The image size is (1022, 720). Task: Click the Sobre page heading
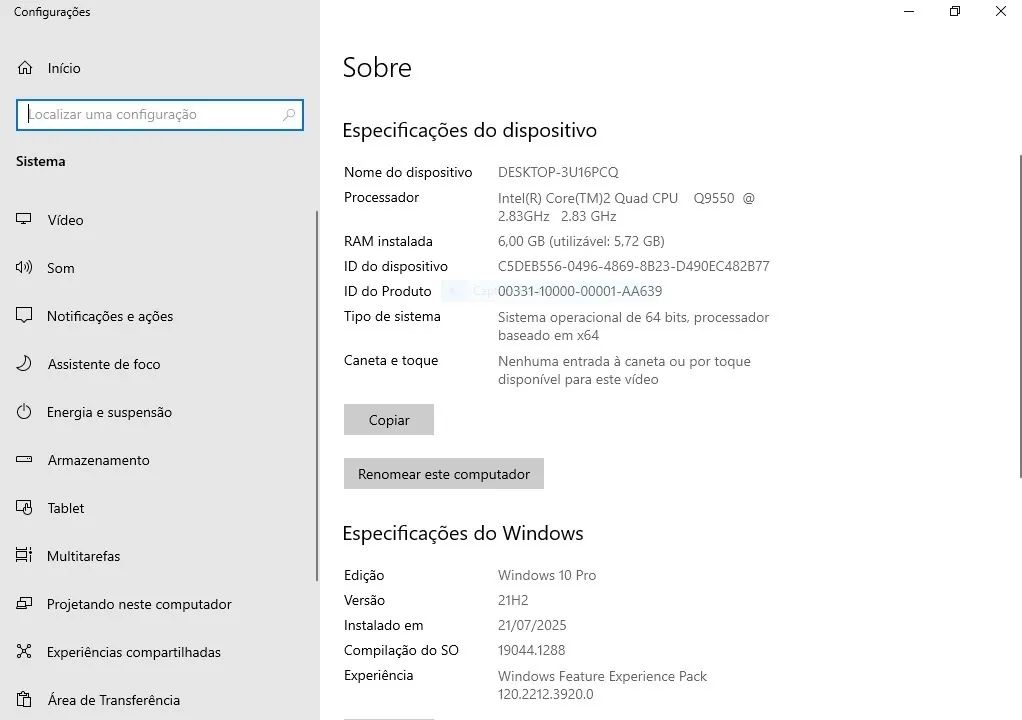tap(377, 68)
